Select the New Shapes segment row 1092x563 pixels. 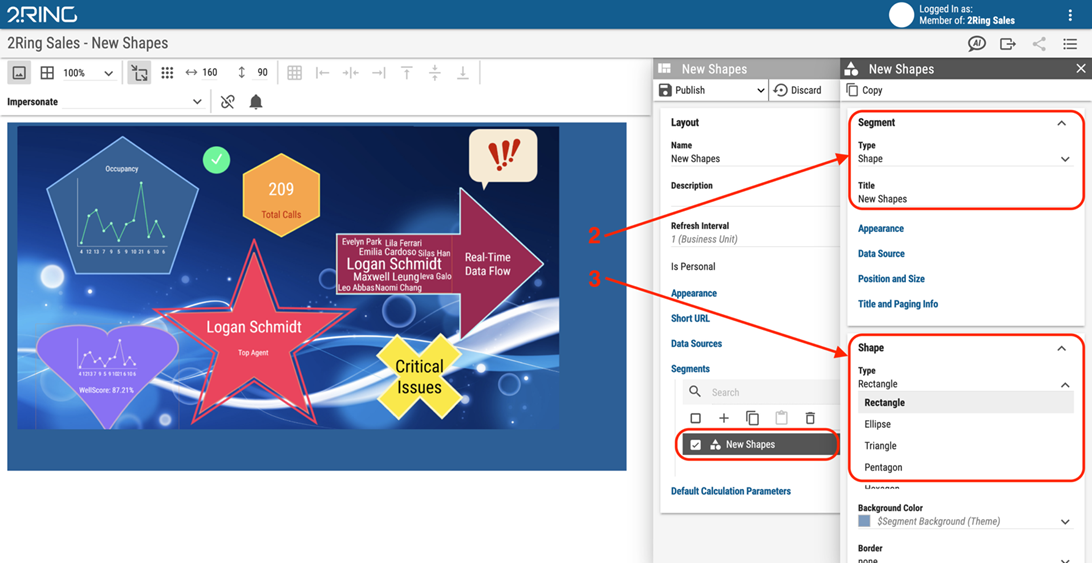coord(761,445)
